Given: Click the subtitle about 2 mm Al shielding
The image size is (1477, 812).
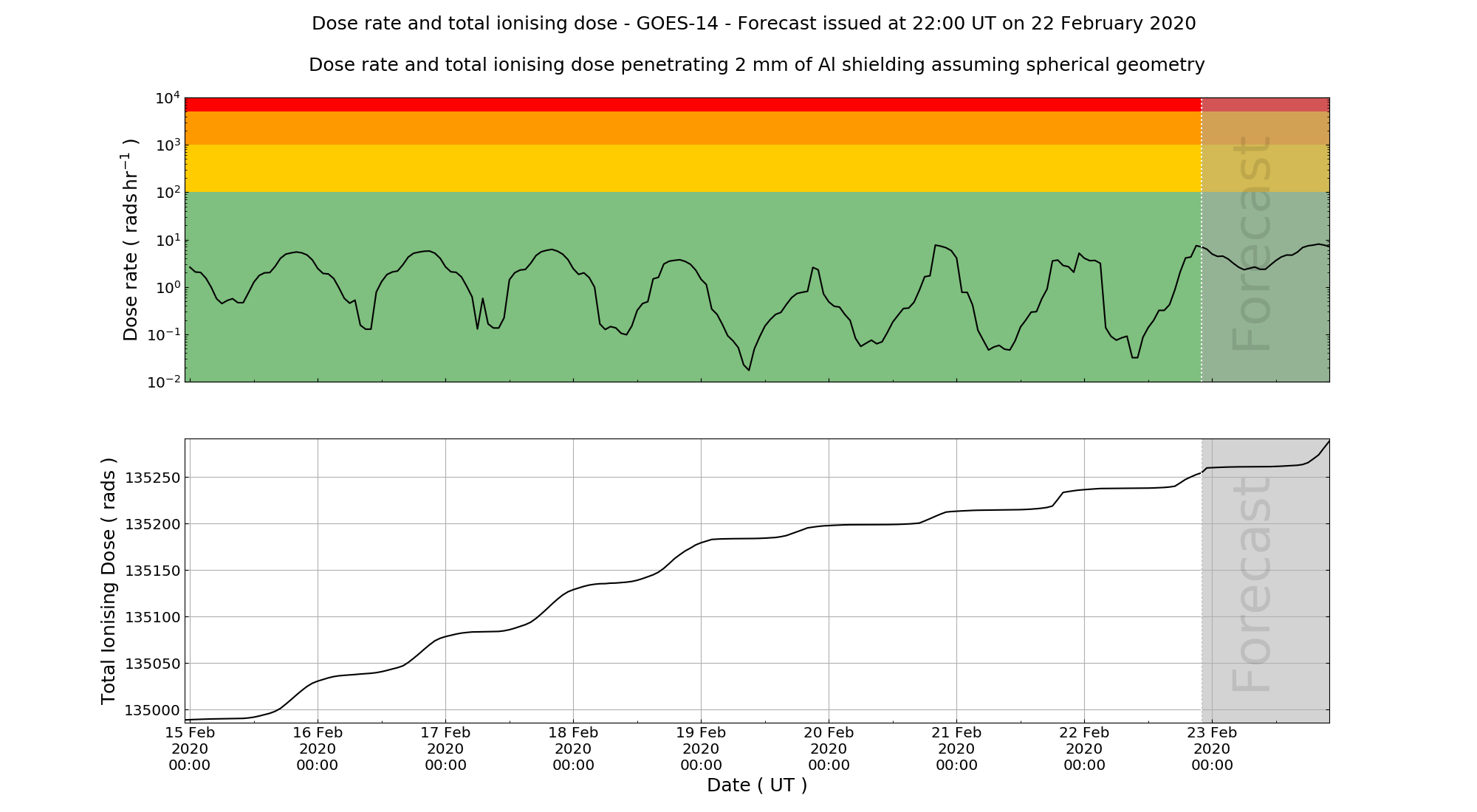Looking at the screenshot, I should coord(756,65).
